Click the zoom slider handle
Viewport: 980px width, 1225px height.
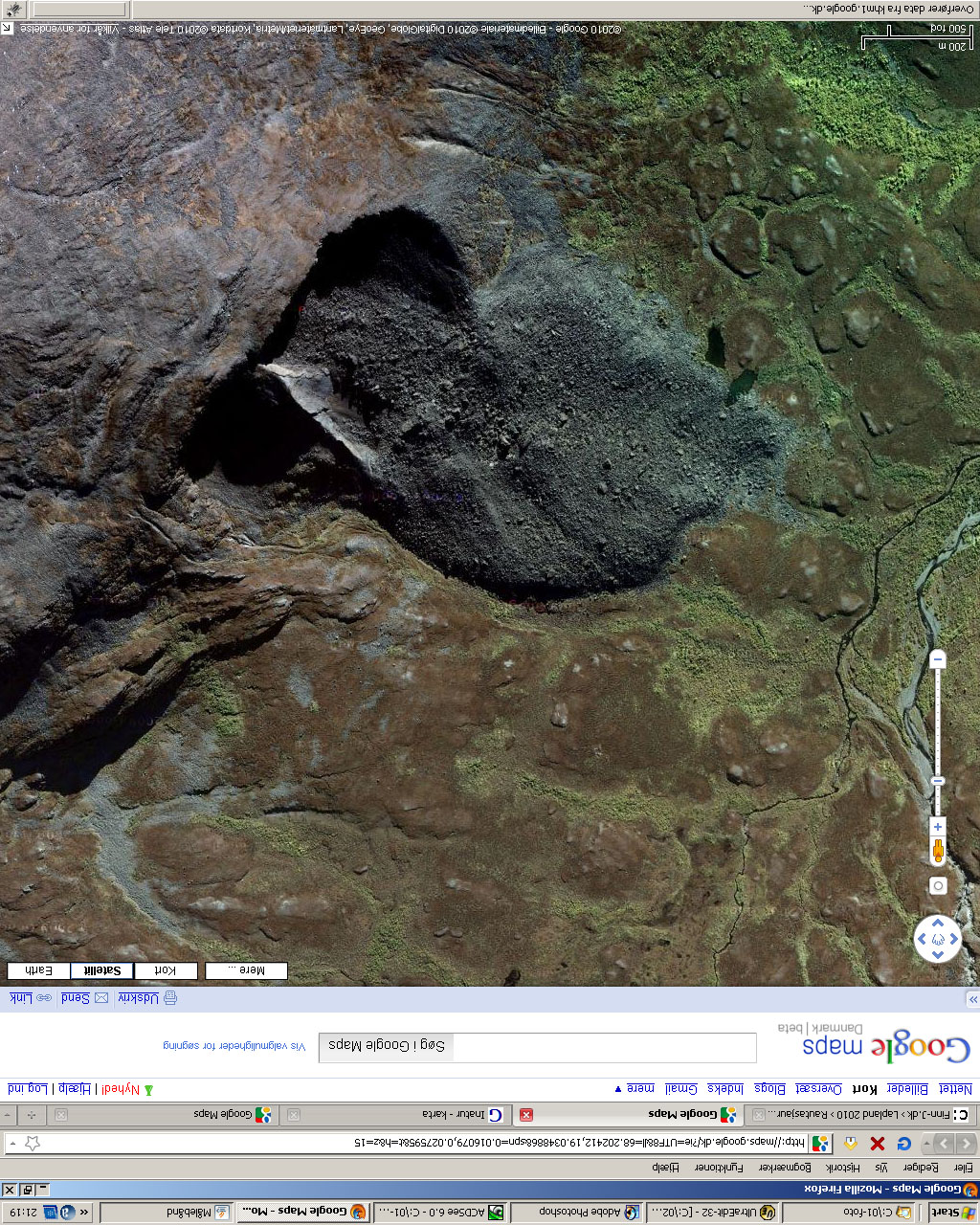point(938,782)
